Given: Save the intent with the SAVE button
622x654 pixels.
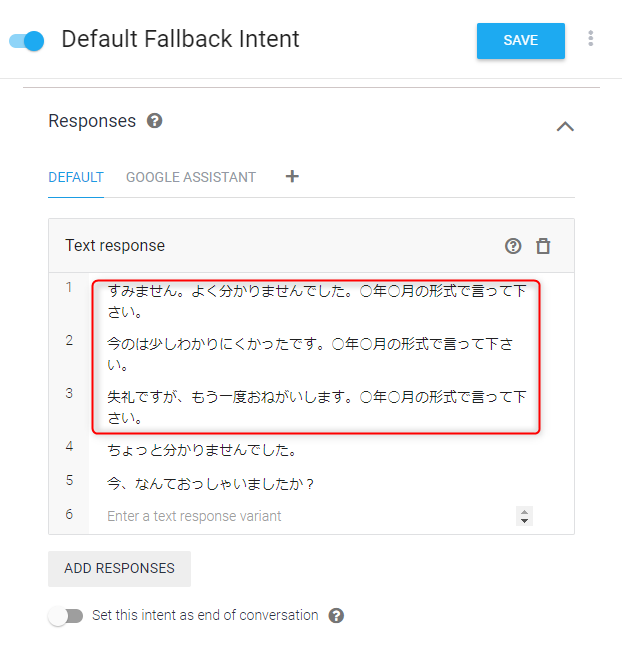Looking at the screenshot, I should coord(521,40).
